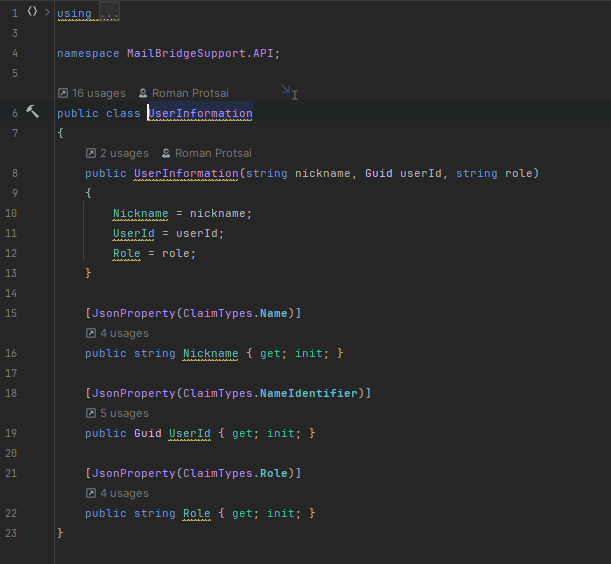Viewport: 611px width, 564px height.
Task: Click the author icon above the constructor
Action: tap(166, 153)
